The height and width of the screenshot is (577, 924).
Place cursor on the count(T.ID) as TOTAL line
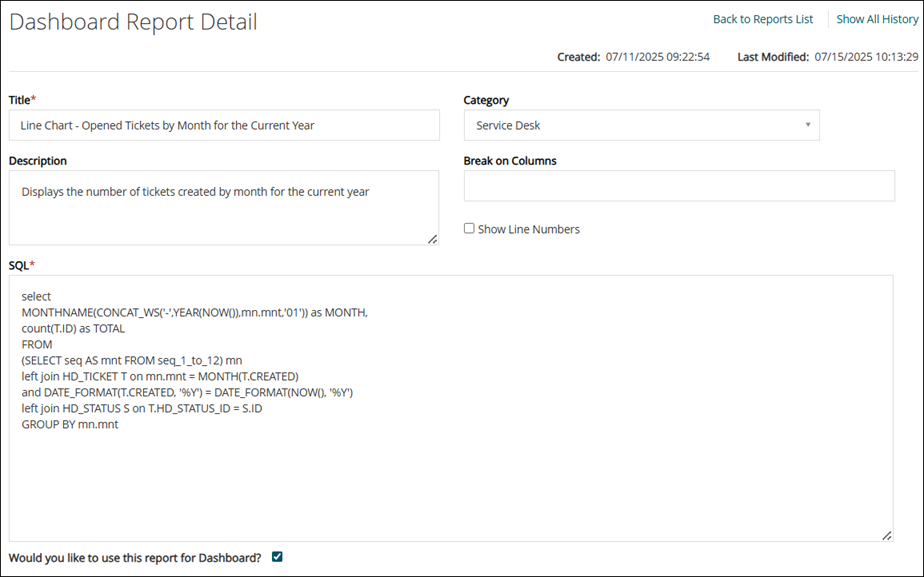[x=73, y=328]
